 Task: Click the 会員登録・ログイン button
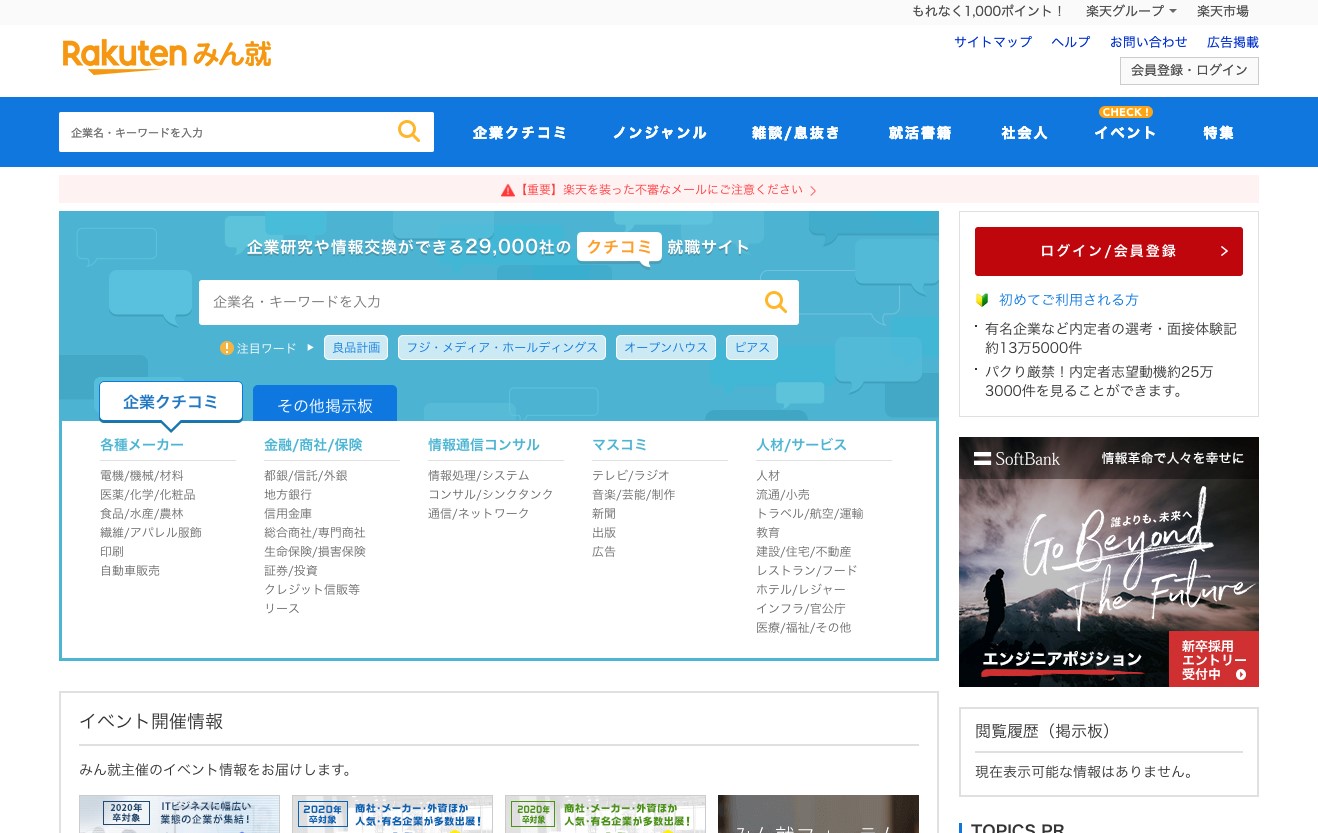coord(1189,71)
